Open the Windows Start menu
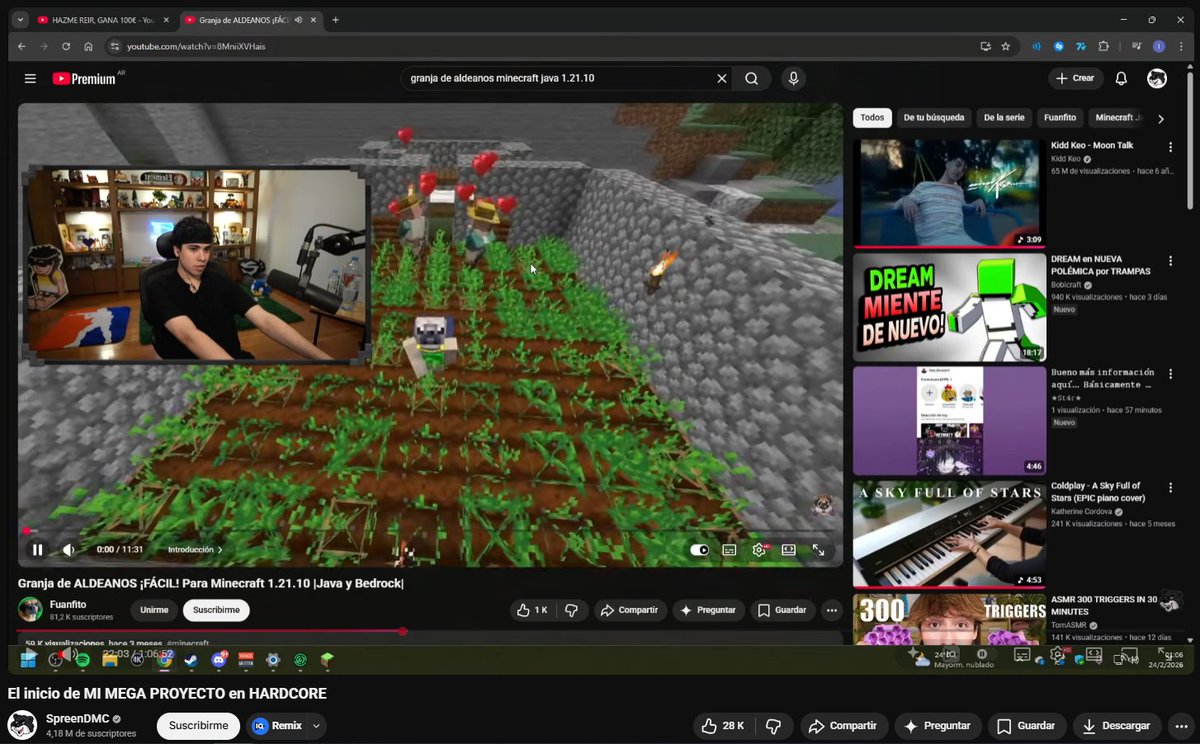Image resolution: width=1200 pixels, height=744 pixels. [29, 658]
